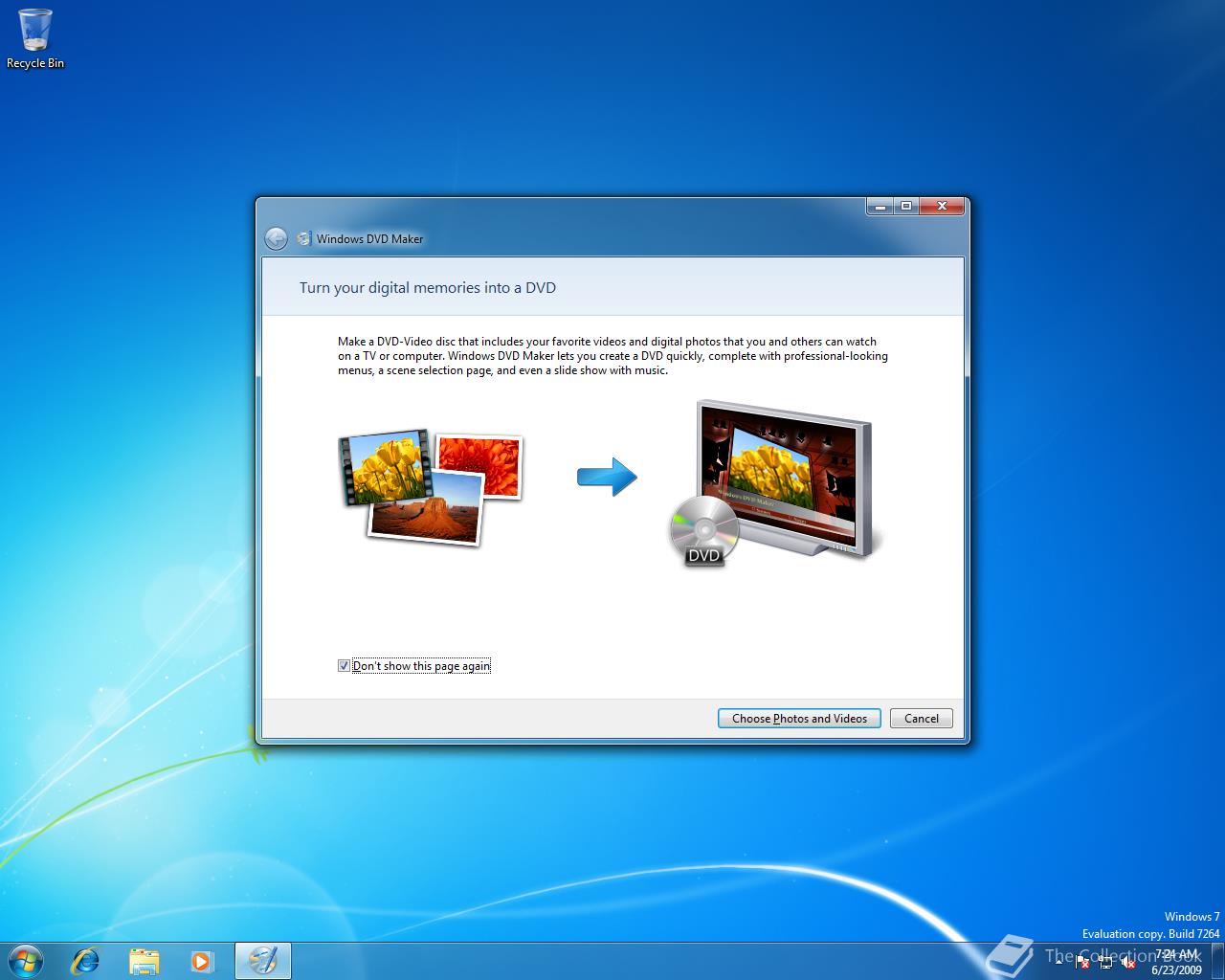Launch Internet Explorer from the taskbar

point(86,960)
